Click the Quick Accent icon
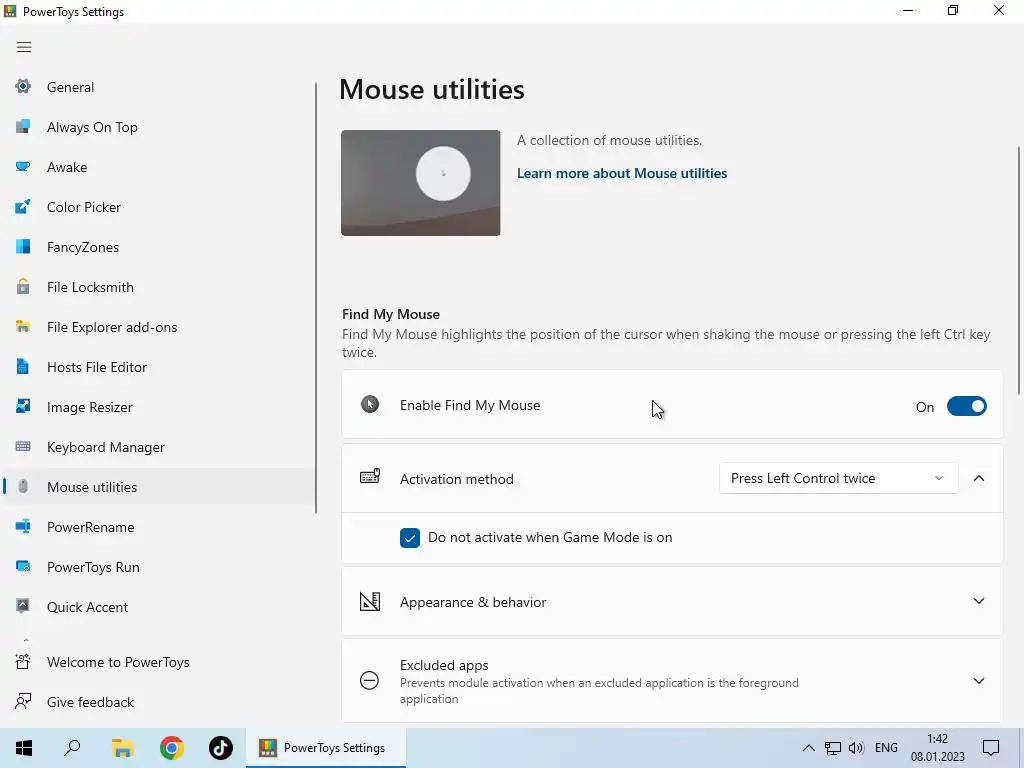Image resolution: width=1024 pixels, height=768 pixels. coord(23,606)
